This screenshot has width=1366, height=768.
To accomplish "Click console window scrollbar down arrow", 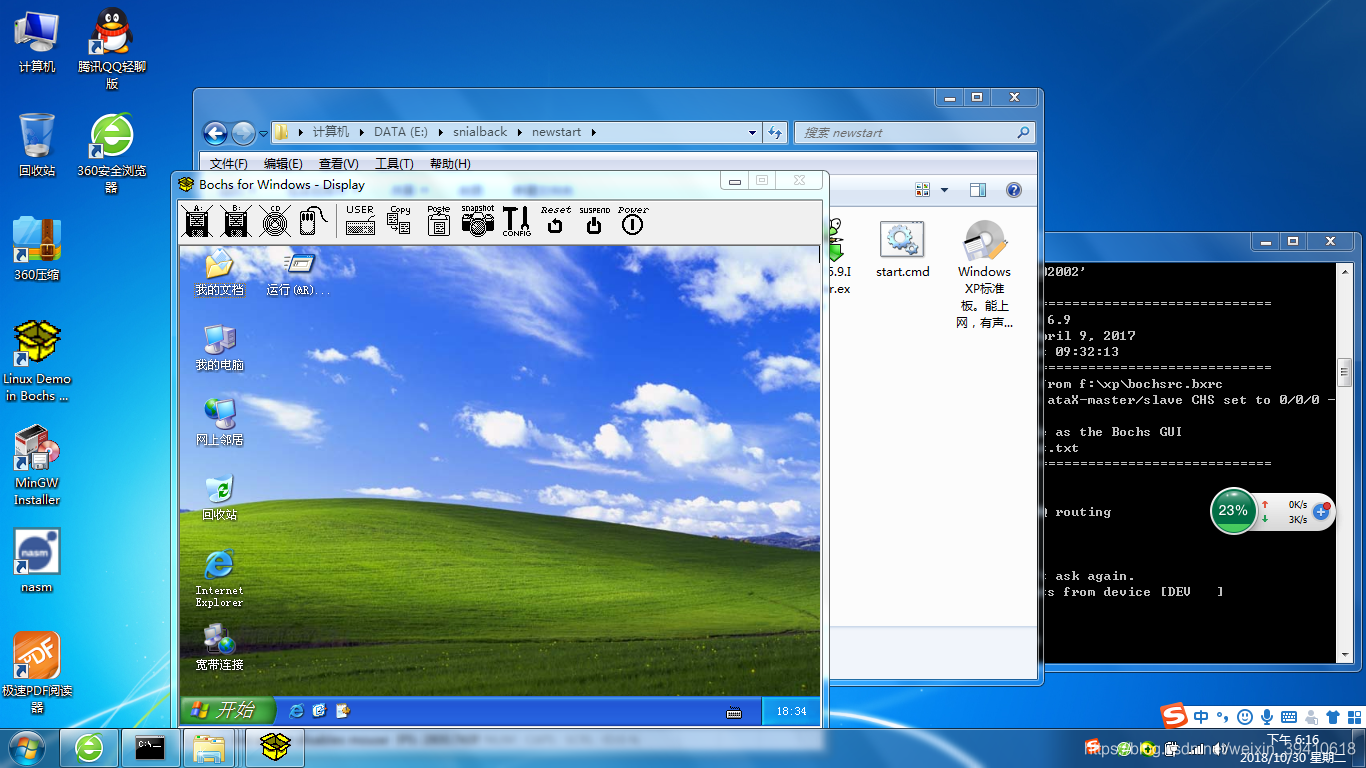I will click(x=1346, y=655).
